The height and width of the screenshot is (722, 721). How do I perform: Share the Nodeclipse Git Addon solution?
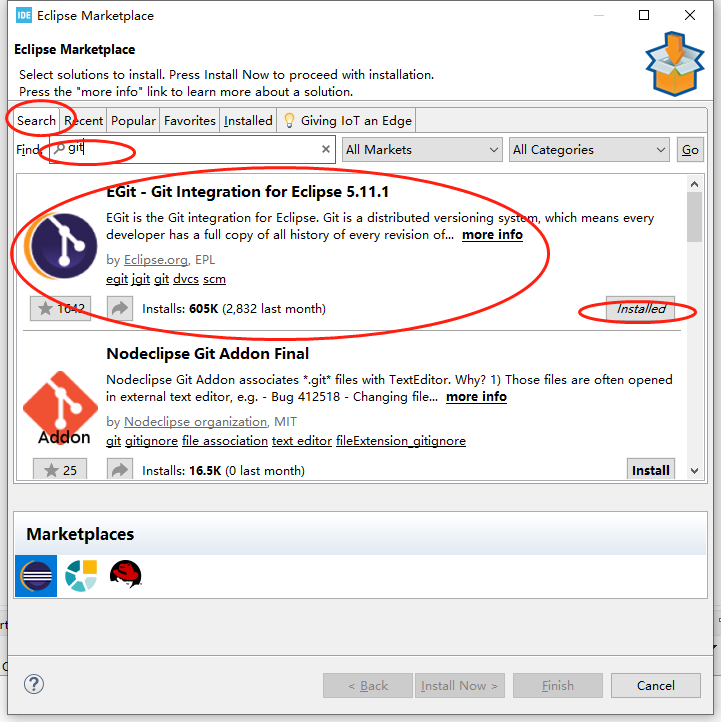[120, 470]
